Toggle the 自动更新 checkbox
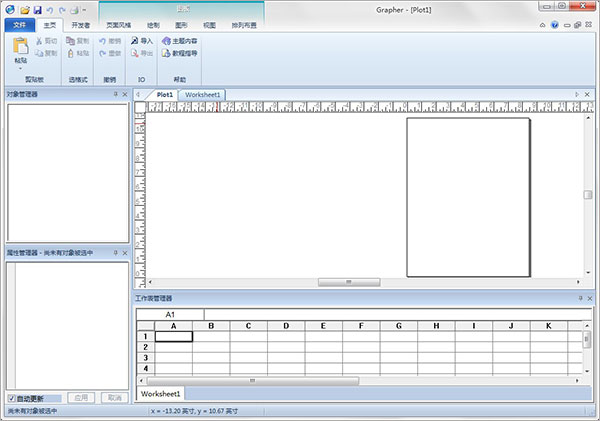Viewport: 600px width, 421px height. click(x=11, y=398)
